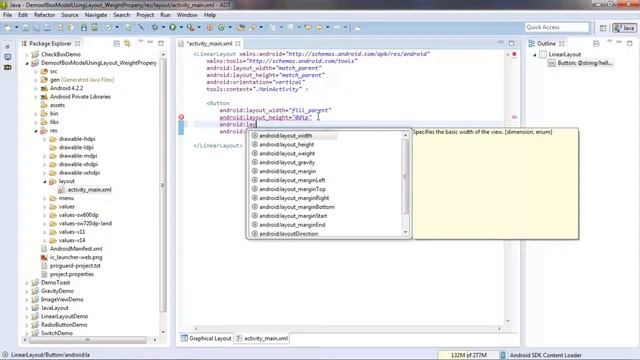Collapse the res folder
Image resolution: width=640 pixels, height=360 pixels.
[x=36, y=131]
